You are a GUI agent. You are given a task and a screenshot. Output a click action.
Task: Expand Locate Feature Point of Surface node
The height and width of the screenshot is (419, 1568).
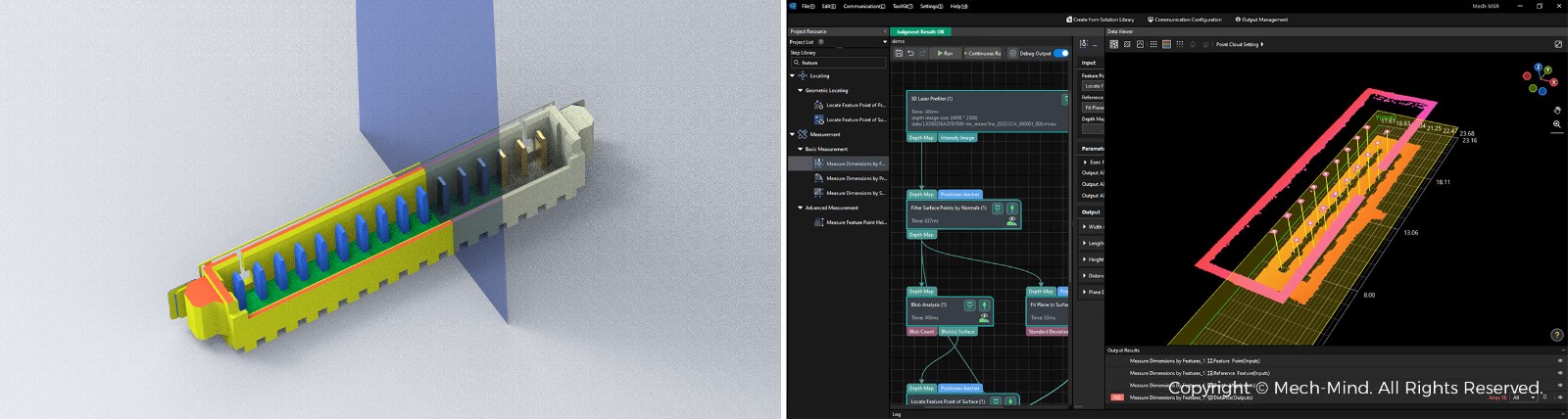(996, 400)
